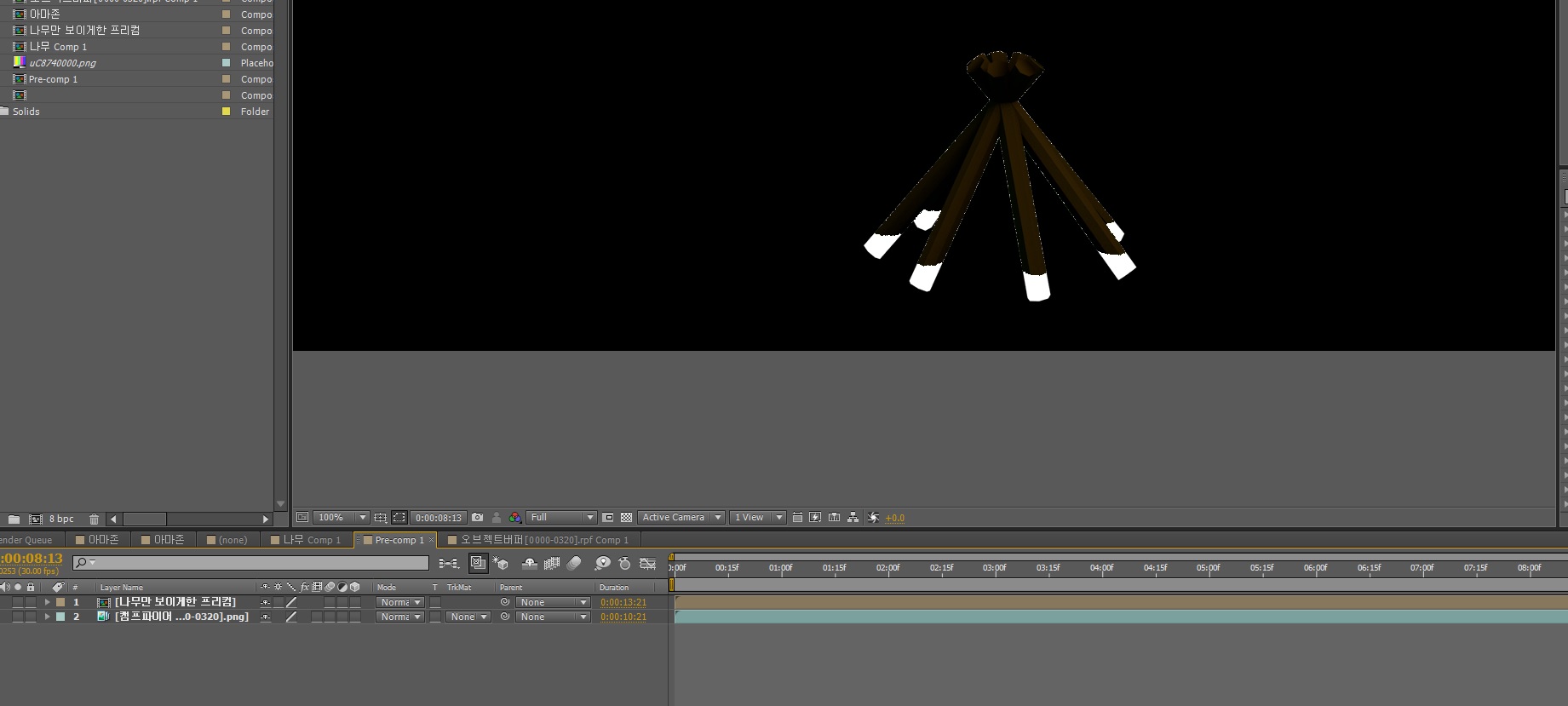
Task: Open Parent None dropdown for layer 1
Action: coord(553,602)
